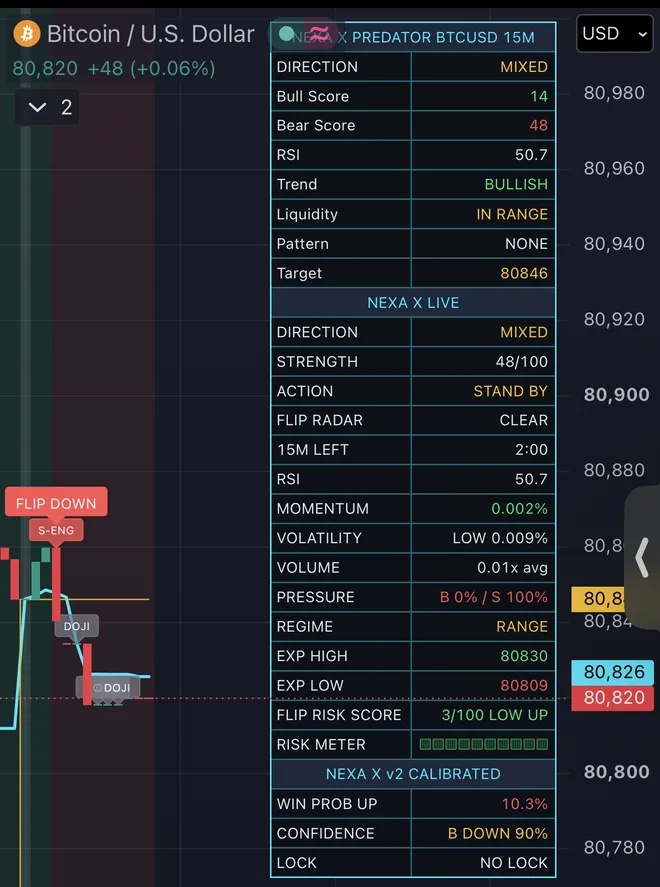
Task: Click the 80,820 +48 (+0.06%) price readout
Action: coord(114,68)
